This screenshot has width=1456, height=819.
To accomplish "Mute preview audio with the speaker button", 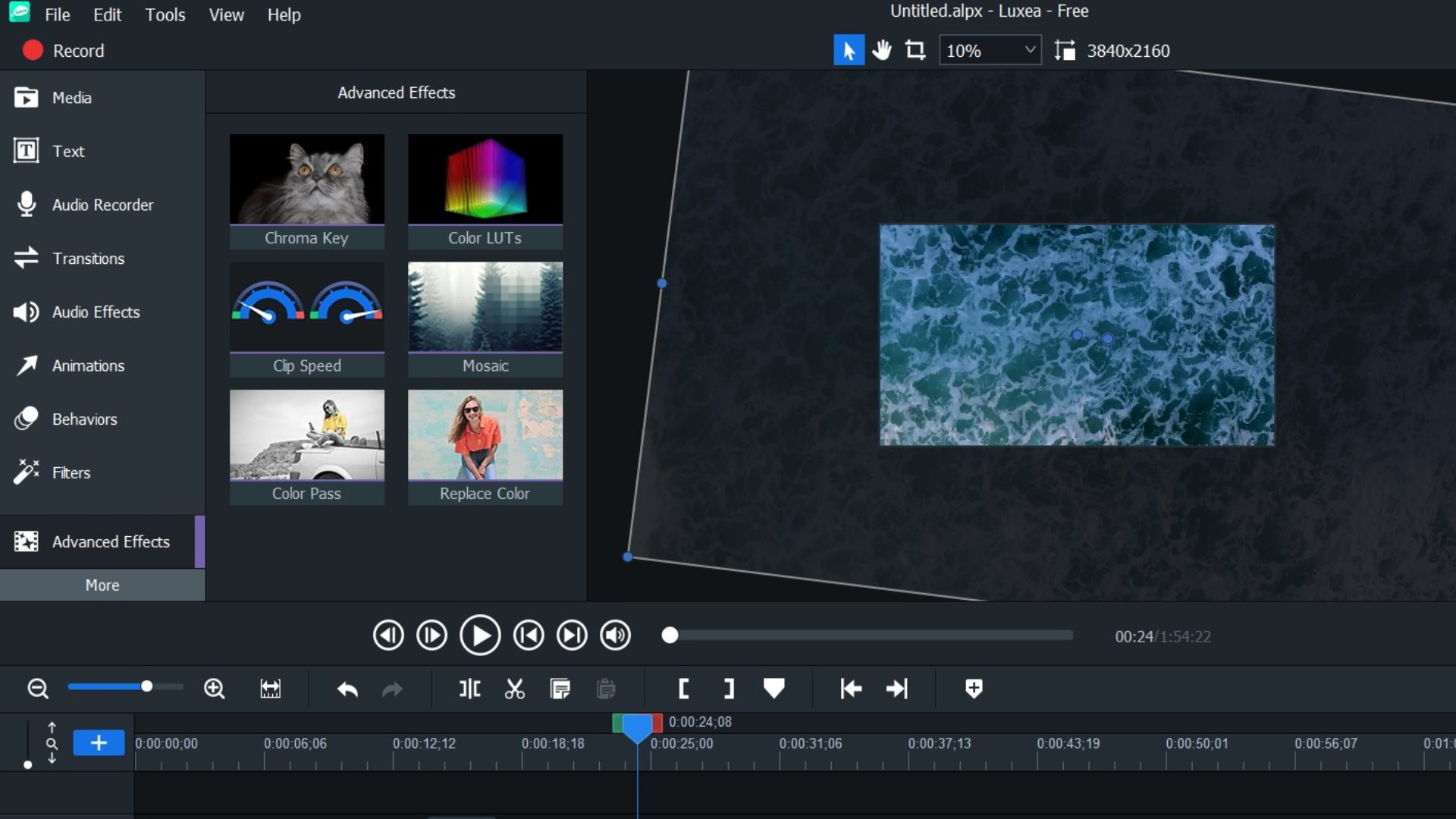I will [615, 635].
